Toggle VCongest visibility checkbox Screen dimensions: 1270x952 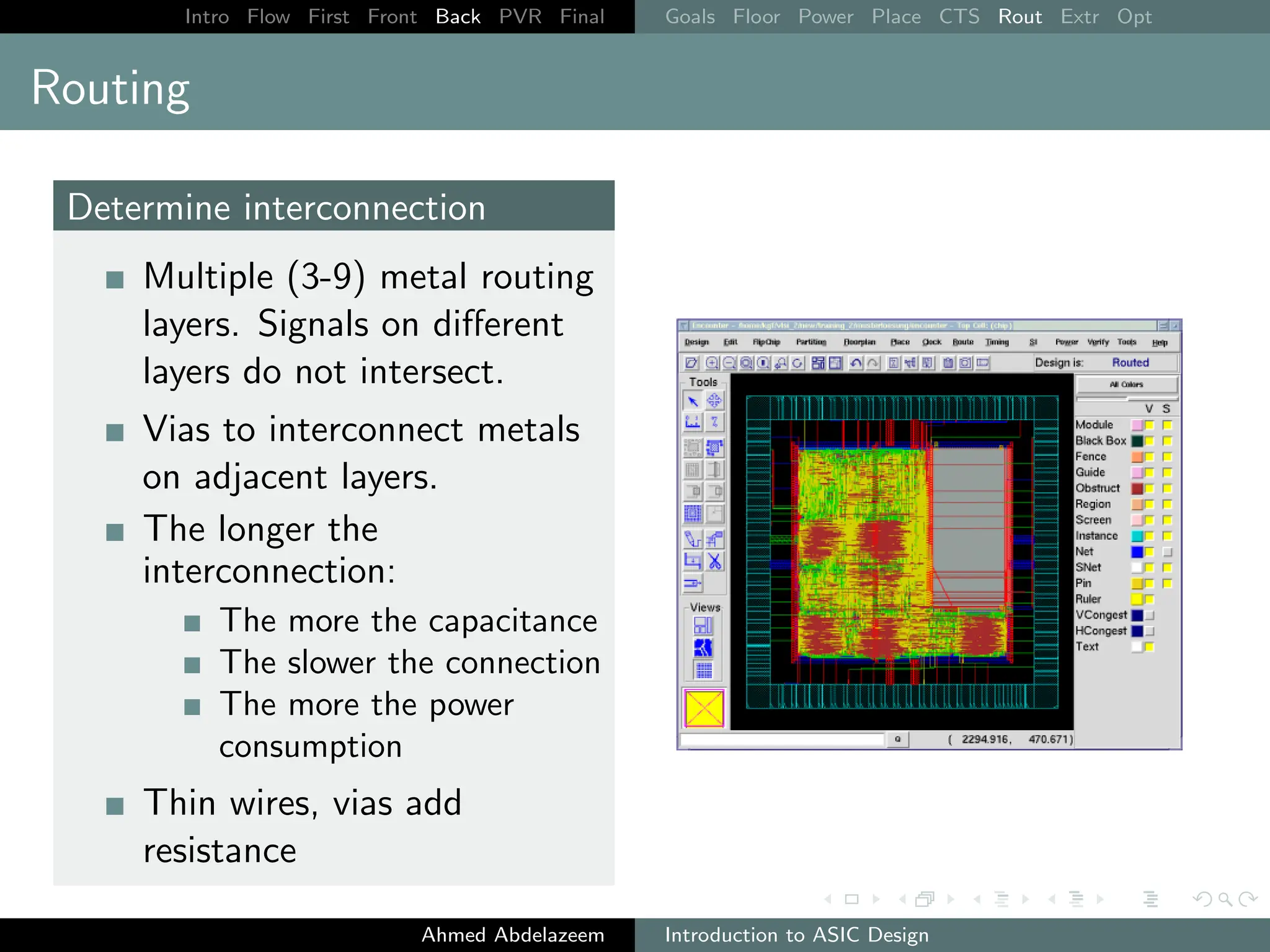pos(1150,615)
